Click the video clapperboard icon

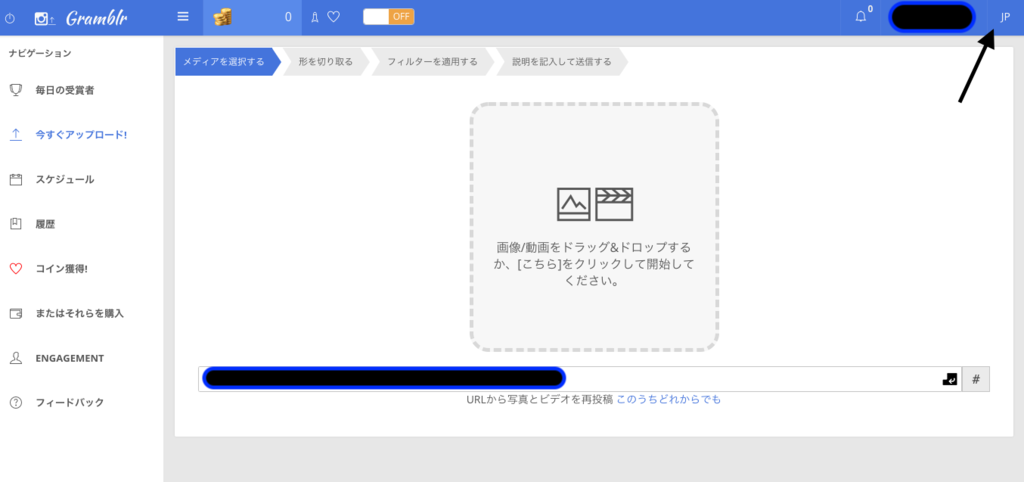point(615,204)
